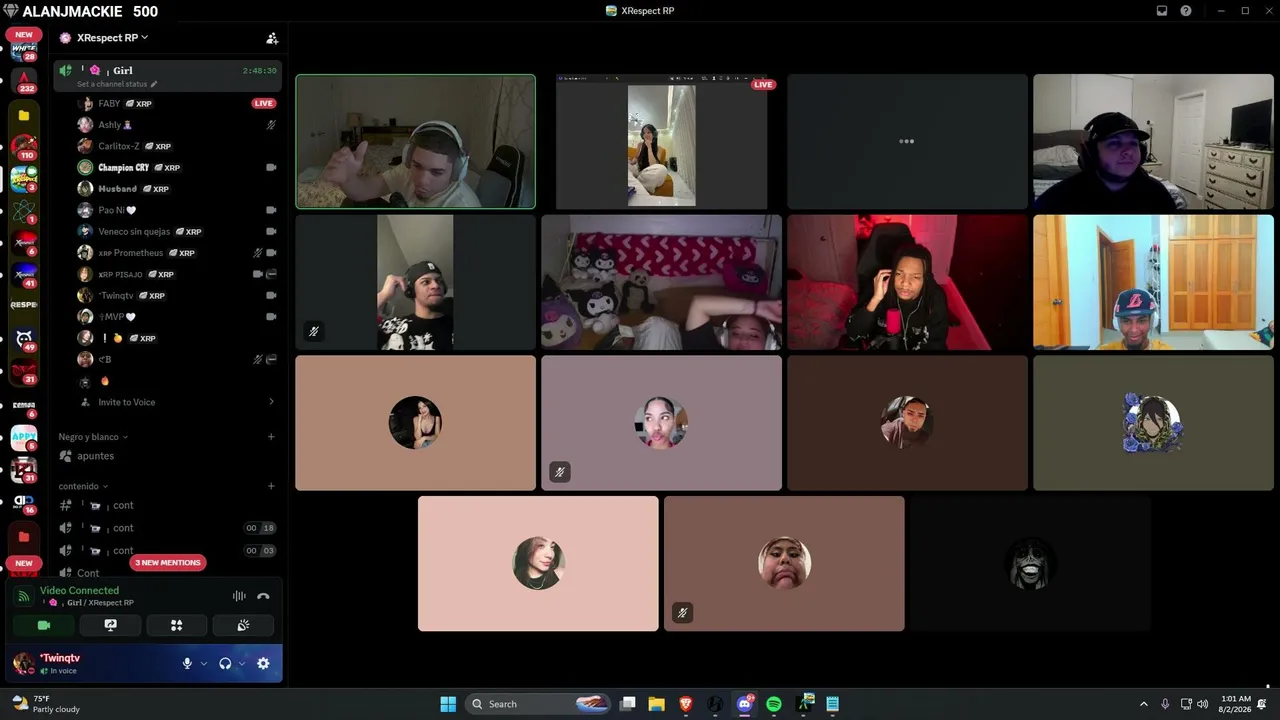Deafen audio with the headphones icon
The image size is (1280, 720).
pyautogui.click(x=225, y=663)
